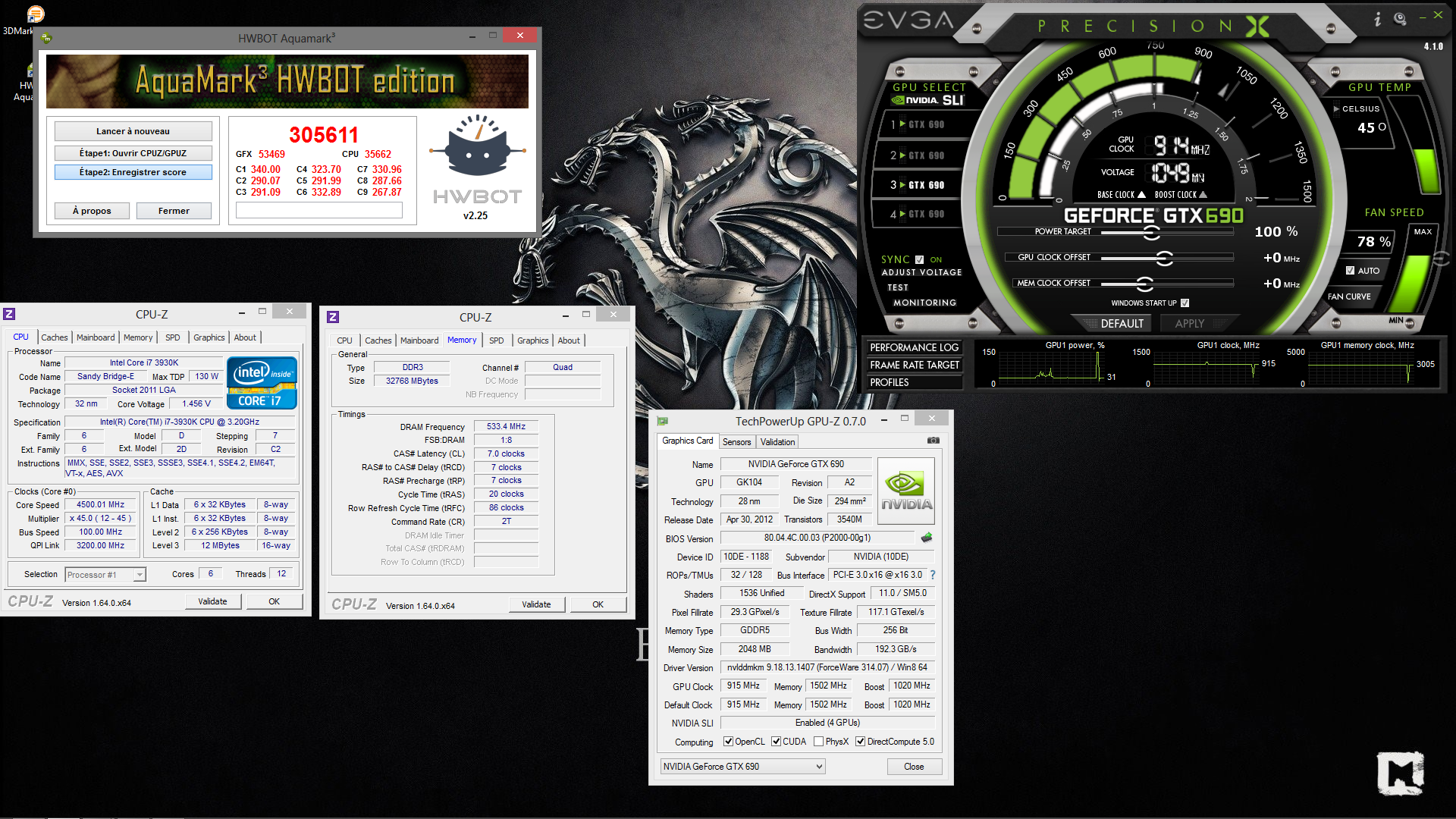Image resolution: width=1456 pixels, height=819 pixels.
Task: Open the About tab in left CPU-Z window
Action: [x=244, y=337]
